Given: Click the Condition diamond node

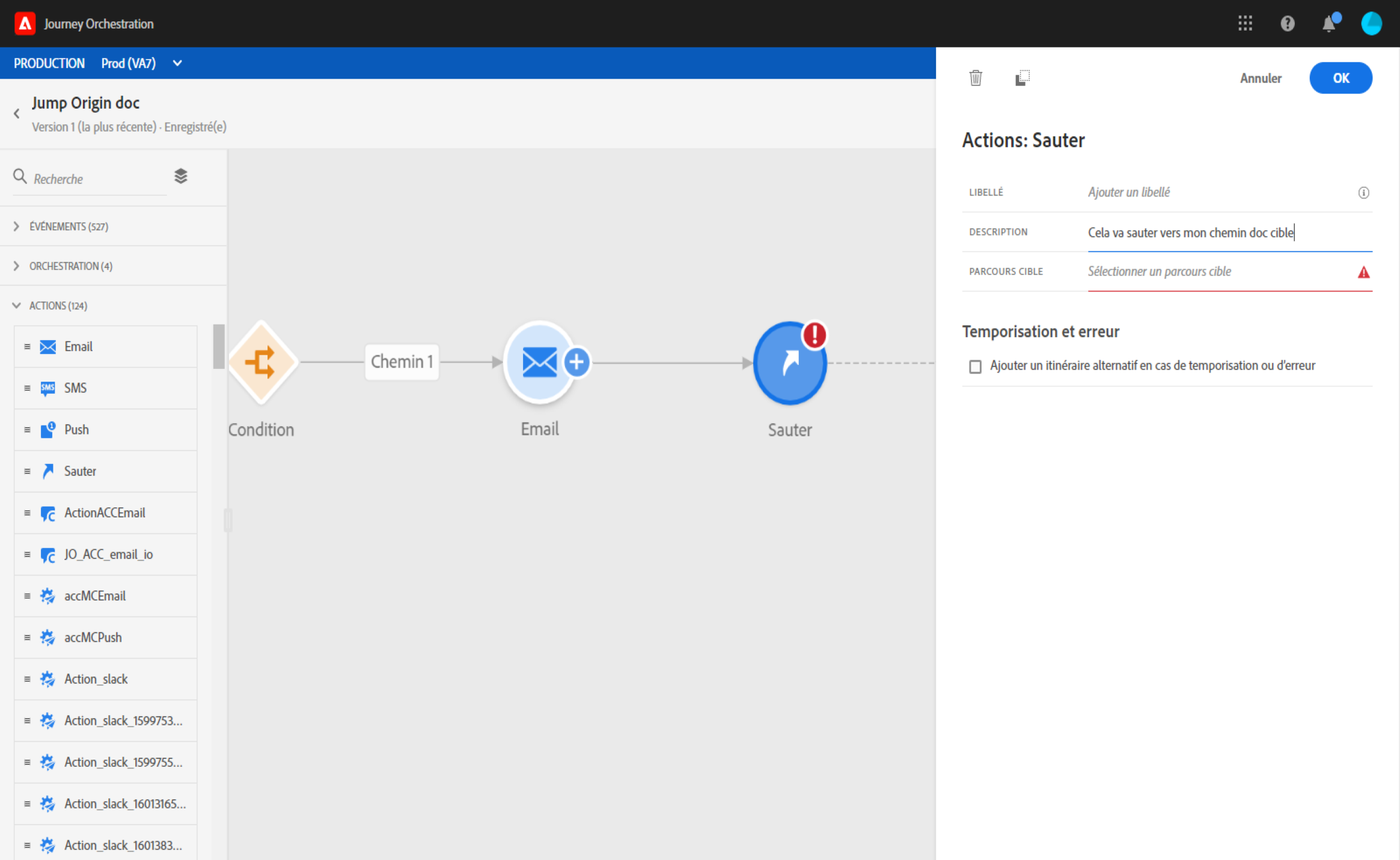Looking at the screenshot, I should 261,362.
